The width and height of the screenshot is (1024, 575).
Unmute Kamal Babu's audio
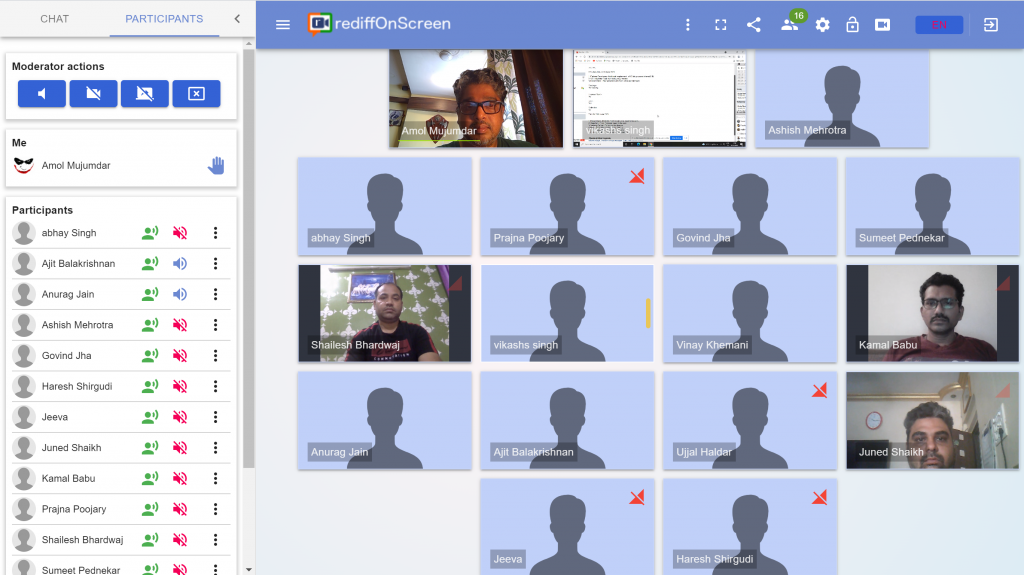(x=180, y=478)
